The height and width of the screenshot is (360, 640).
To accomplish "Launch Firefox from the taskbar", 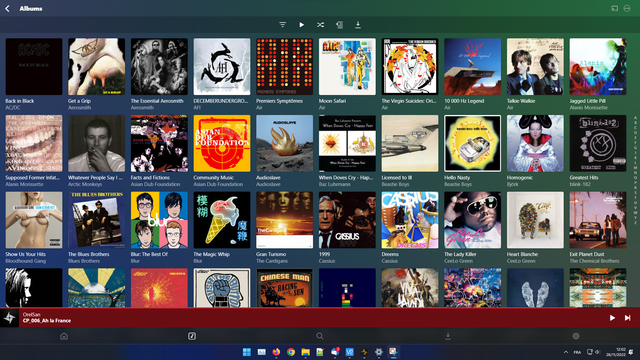I will coord(276,352).
